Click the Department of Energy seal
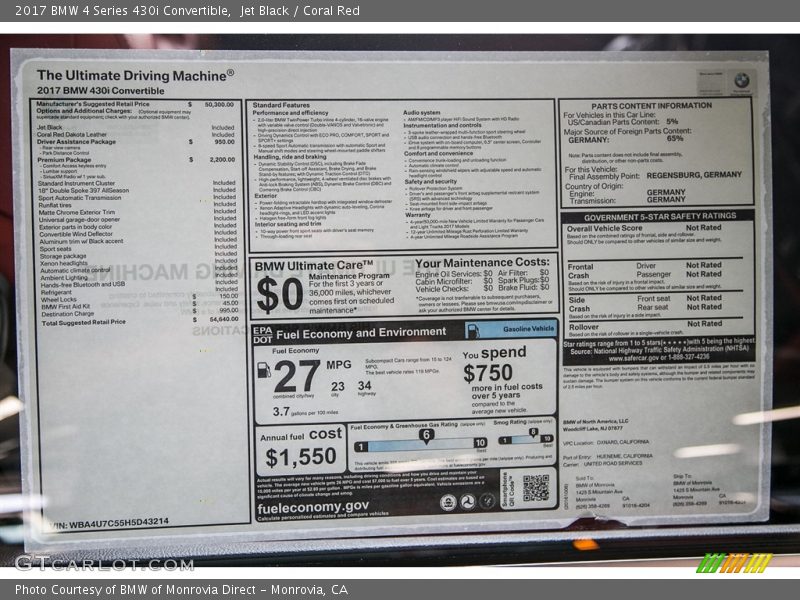 [487, 502]
